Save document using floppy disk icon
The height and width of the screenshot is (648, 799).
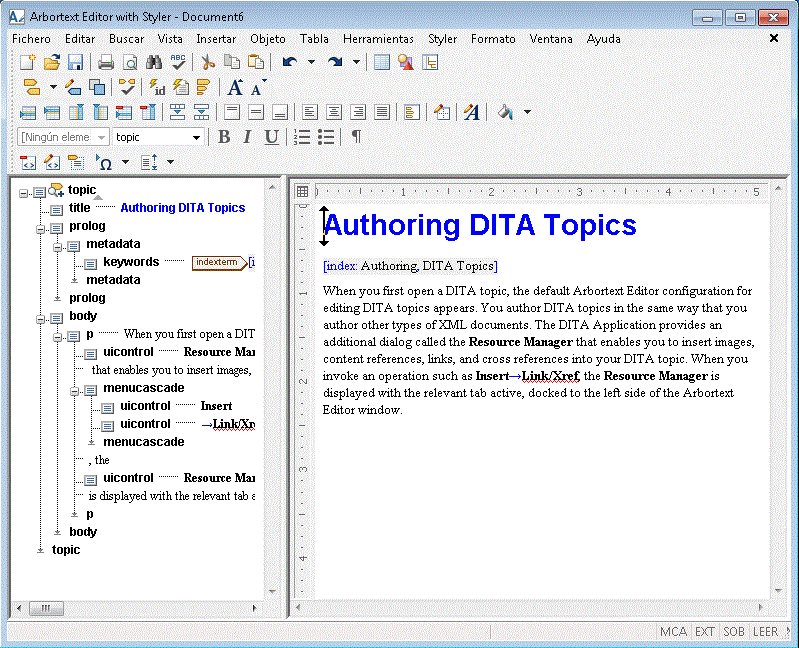(75, 62)
